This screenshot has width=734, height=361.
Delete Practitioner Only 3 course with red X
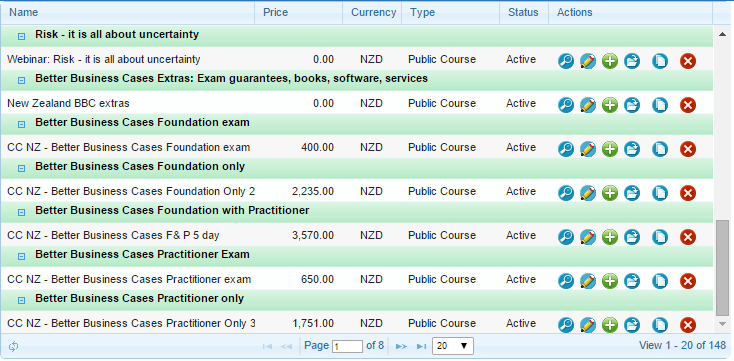pos(688,325)
